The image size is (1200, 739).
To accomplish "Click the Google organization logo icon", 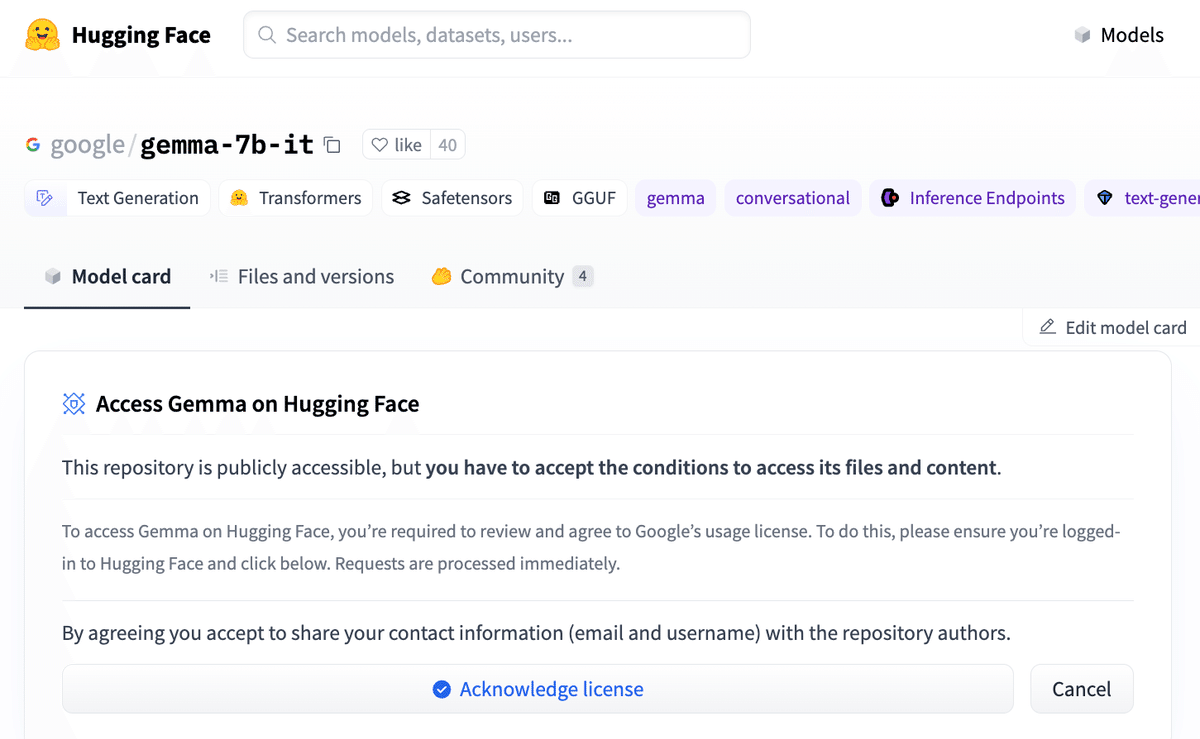I will pos(33,145).
